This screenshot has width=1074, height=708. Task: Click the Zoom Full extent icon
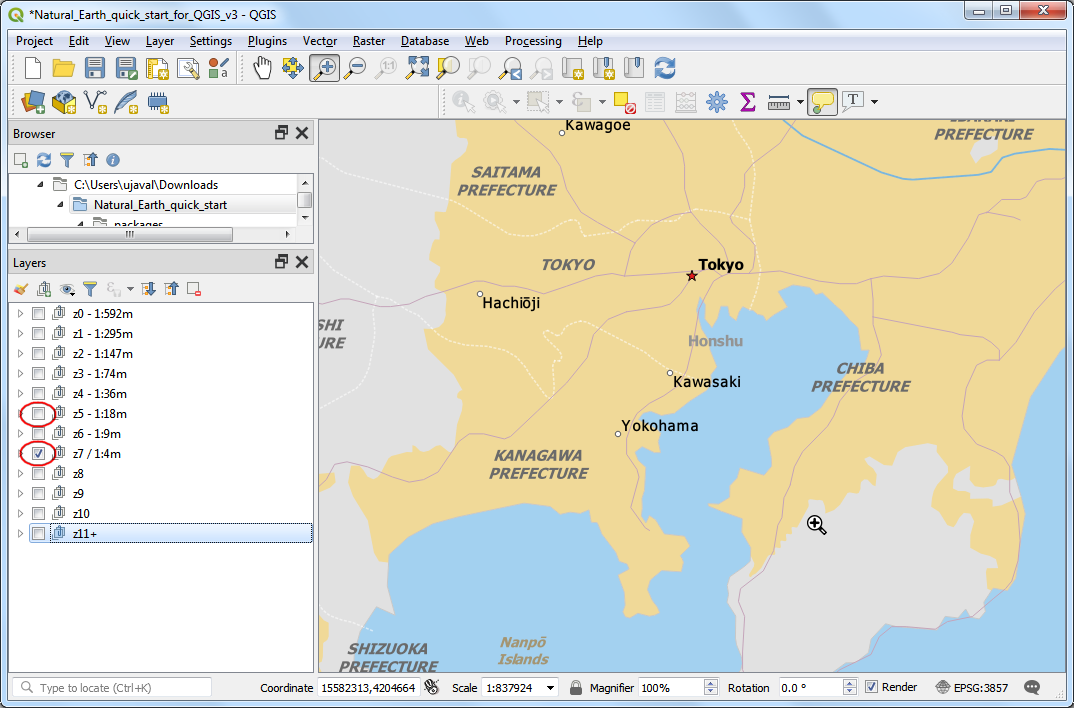coord(417,68)
